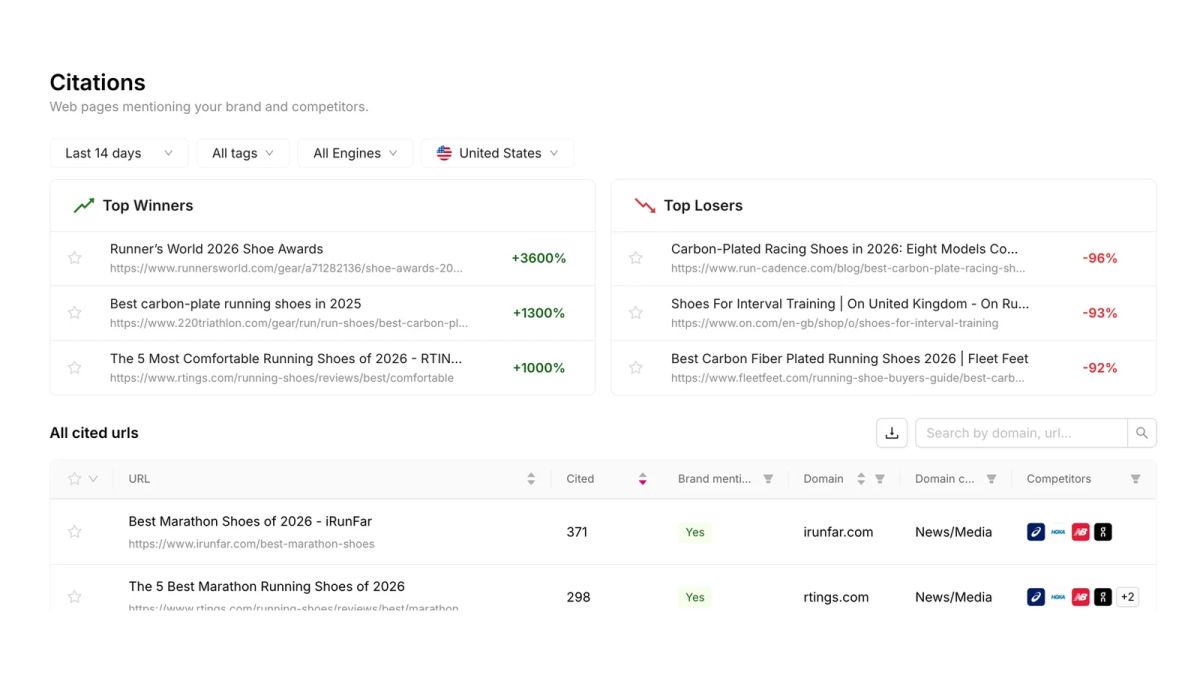Star the Shoes For Interval Training entry
Image resolution: width=1200 pixels, height=675 pixels.
635,313
